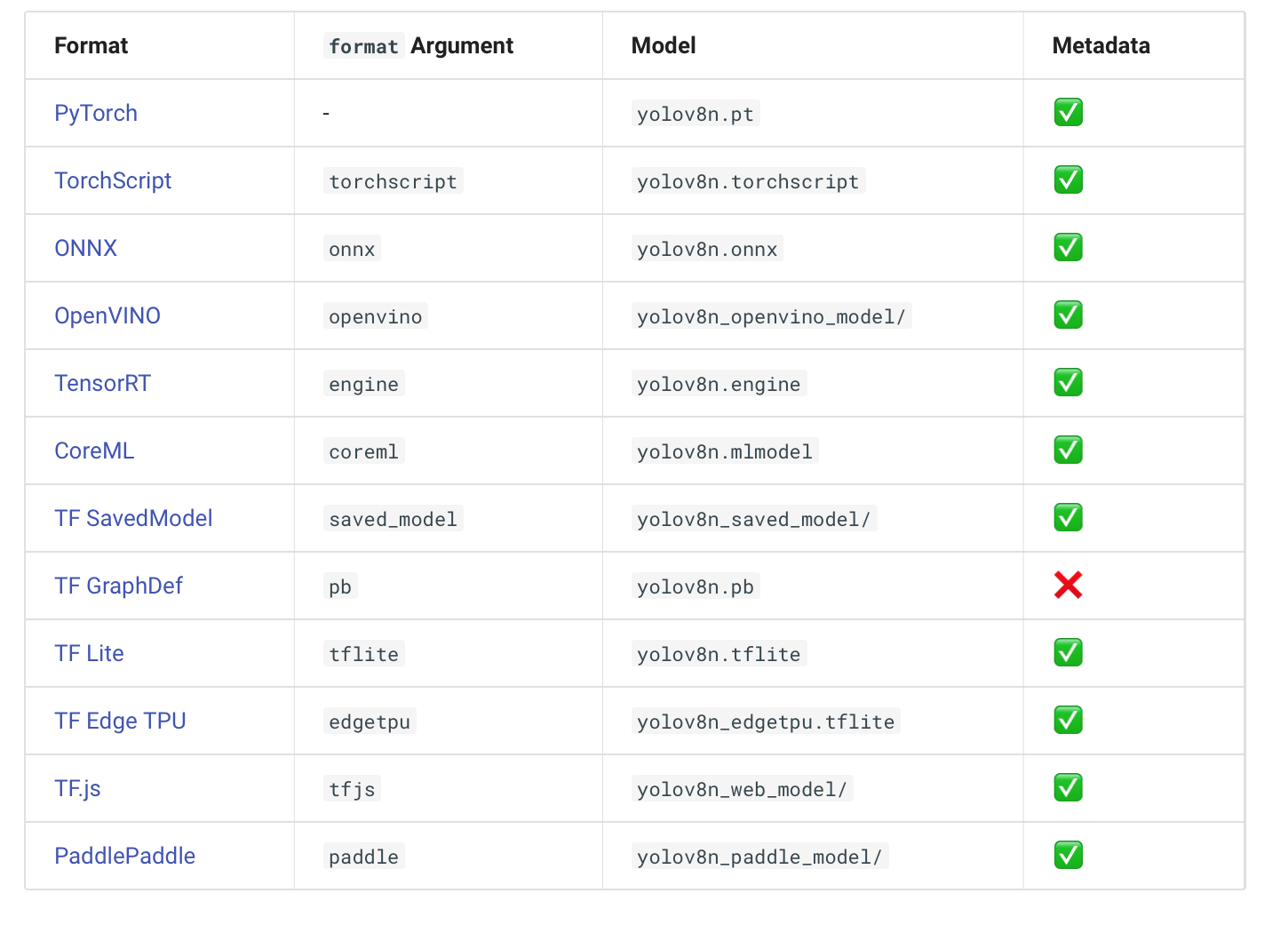The height and width of the screenshot is (933, 1288).
Task: Open the TF.js link
Action: tap(77, 788)
